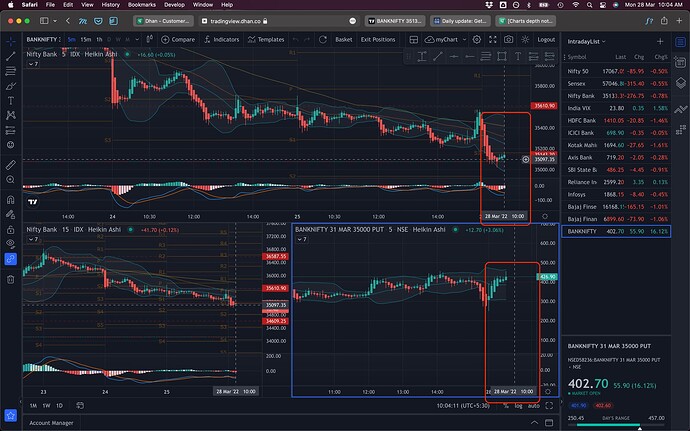Screen dimensions: 690x431
Task: Add symbol with the watchlist plus icon
Action: [660, 41]
